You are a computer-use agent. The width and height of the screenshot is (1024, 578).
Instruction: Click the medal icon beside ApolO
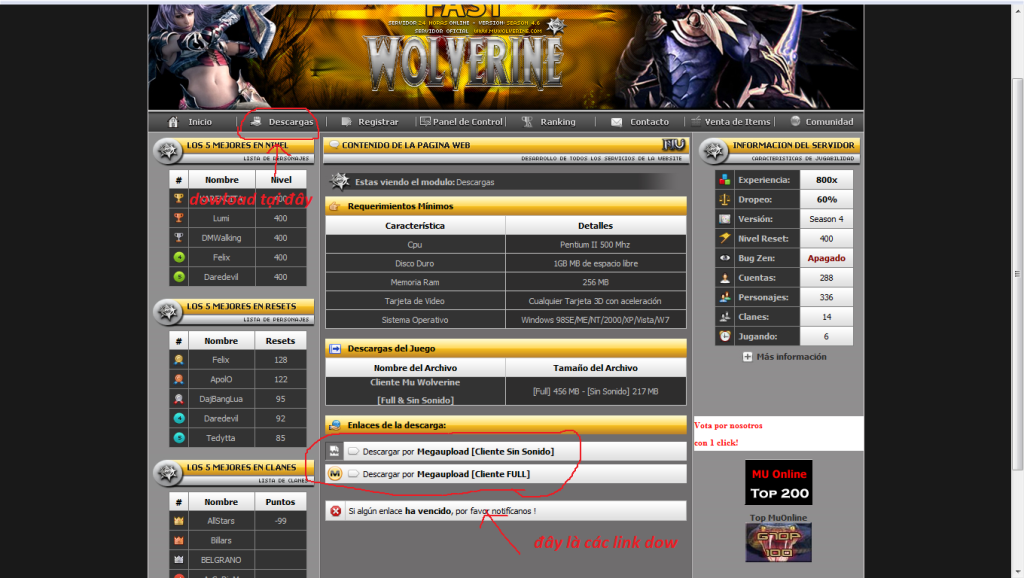pos(178,379)
